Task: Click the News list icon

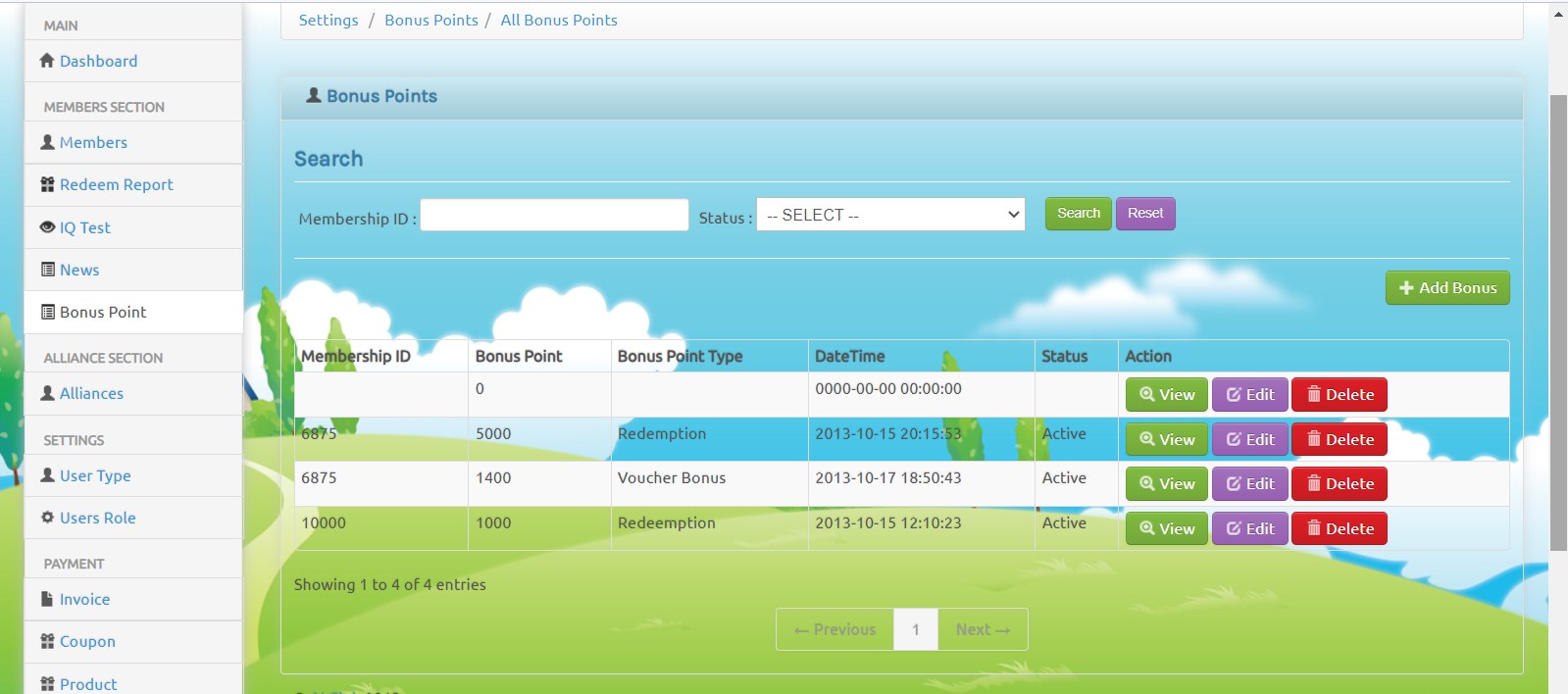Action: pyautogui.click(x=47, y=270)
